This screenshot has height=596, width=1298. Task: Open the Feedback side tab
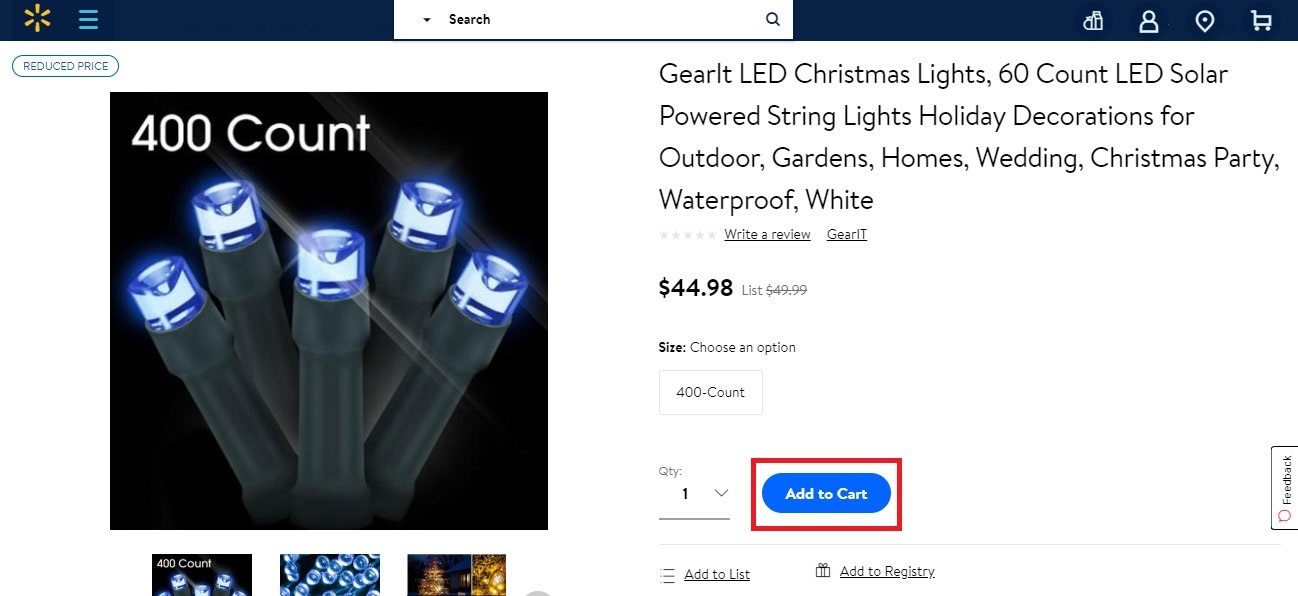tap(1285, 487)
